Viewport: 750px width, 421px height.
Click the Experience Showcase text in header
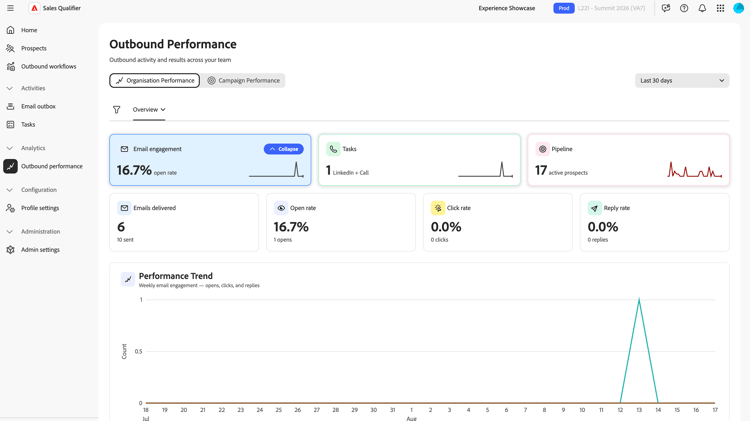(507, 8)
